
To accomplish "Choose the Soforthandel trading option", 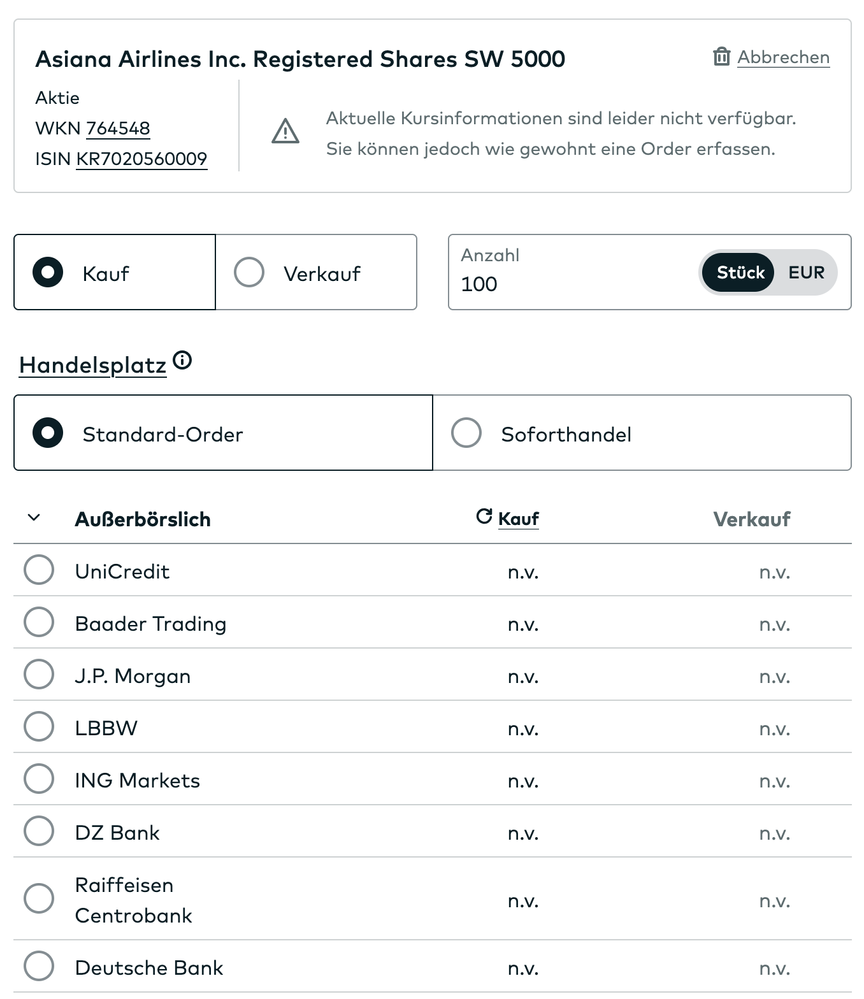I will pyautogui.click(x=466, y=433).
